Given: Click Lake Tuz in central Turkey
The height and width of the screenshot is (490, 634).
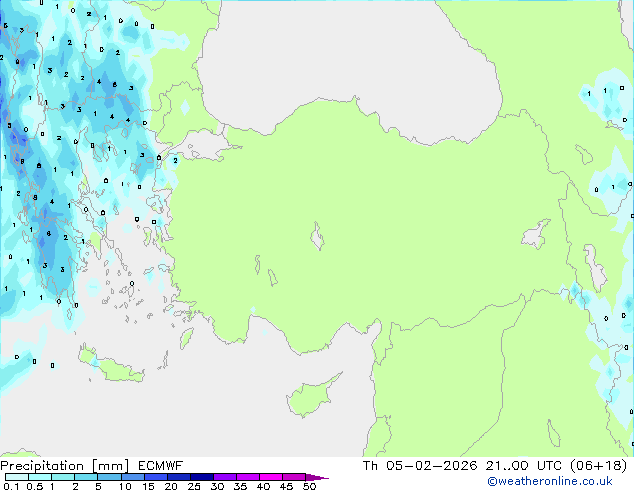Looking at the screenshot, I should 319,240.
